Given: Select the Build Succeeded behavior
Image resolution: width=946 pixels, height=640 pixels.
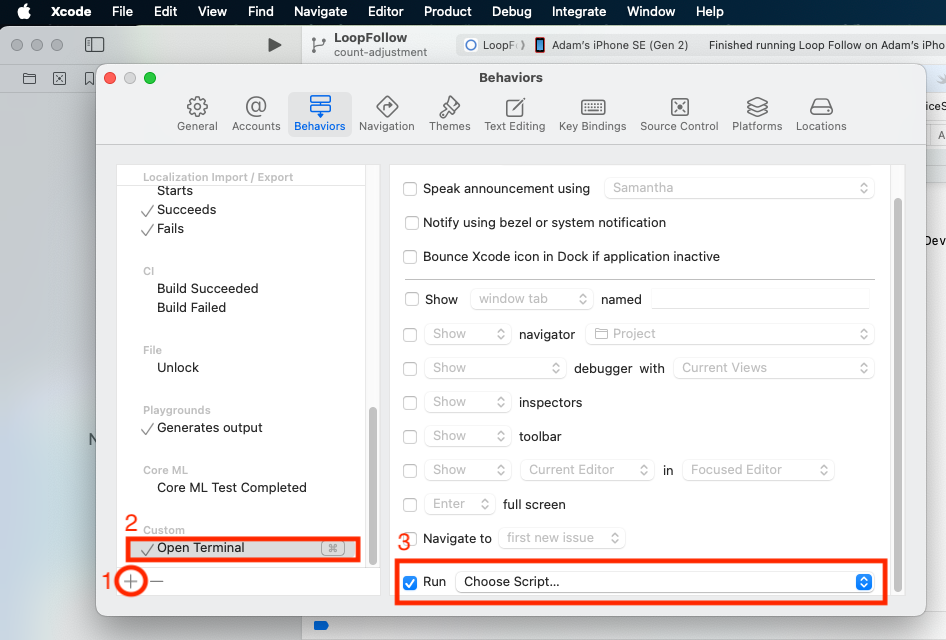Looking at the screenshot, I should tap(207, 289).
